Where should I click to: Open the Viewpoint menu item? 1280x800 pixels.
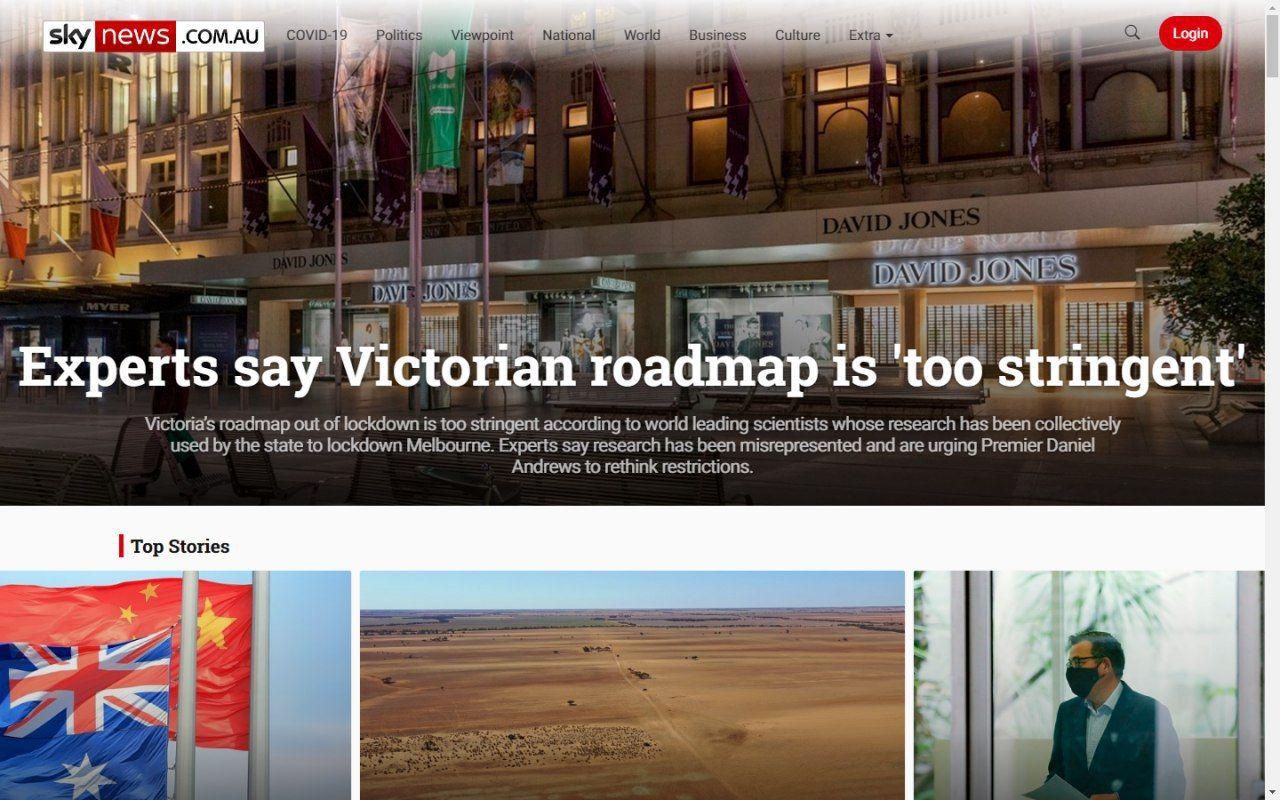(482, 35)
